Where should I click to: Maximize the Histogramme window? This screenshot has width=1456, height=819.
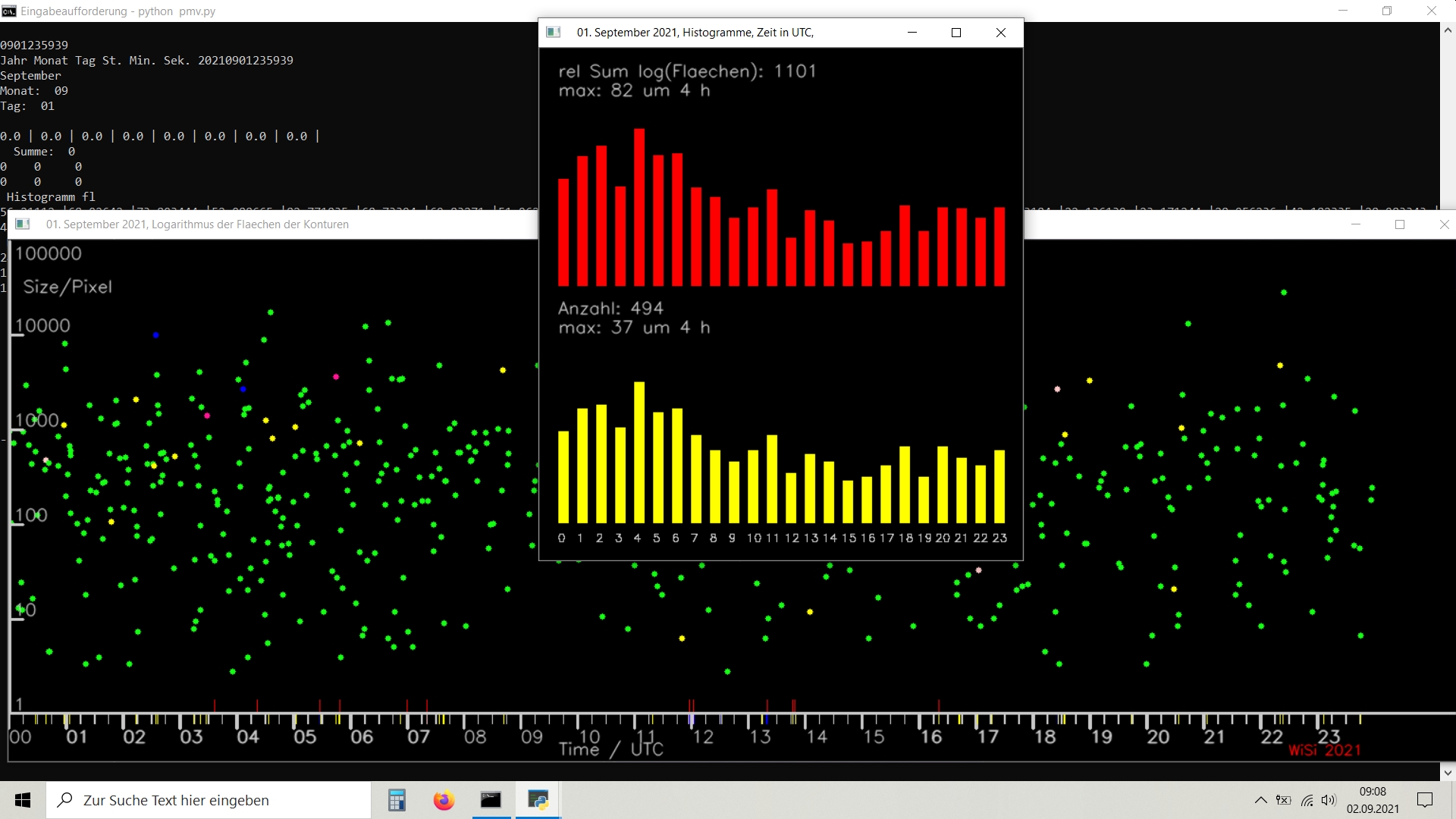tap(956, 32)
